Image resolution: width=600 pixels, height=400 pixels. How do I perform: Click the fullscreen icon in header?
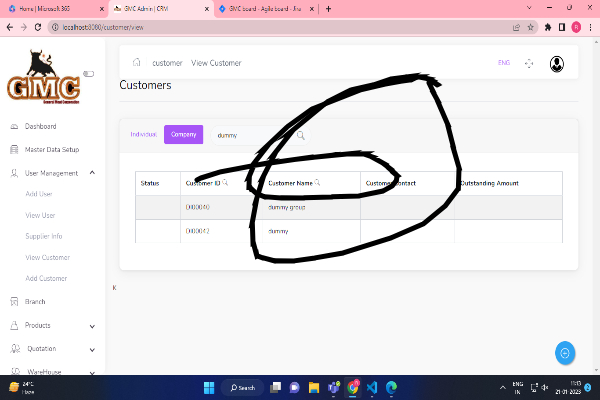(x=529, y=63)
